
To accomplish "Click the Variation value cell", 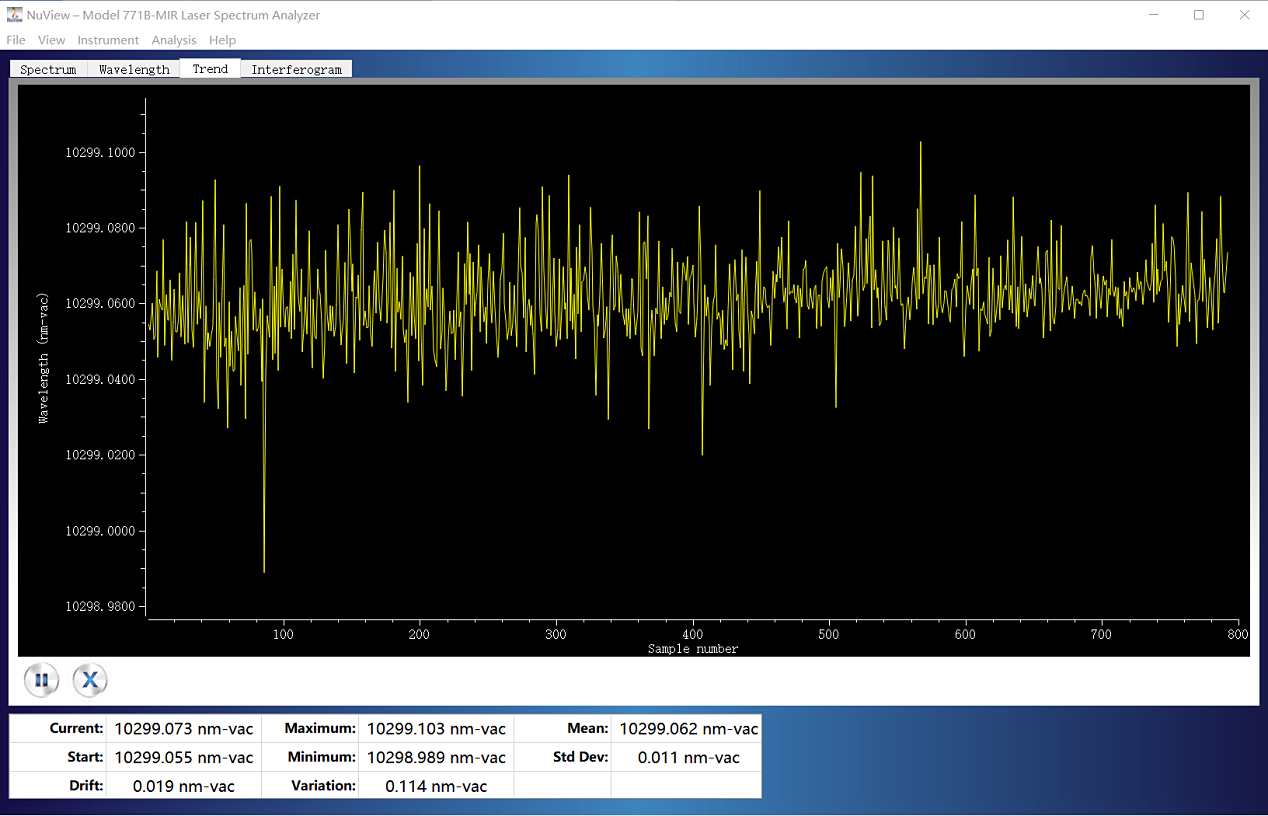I will click(x=436, y=786).
